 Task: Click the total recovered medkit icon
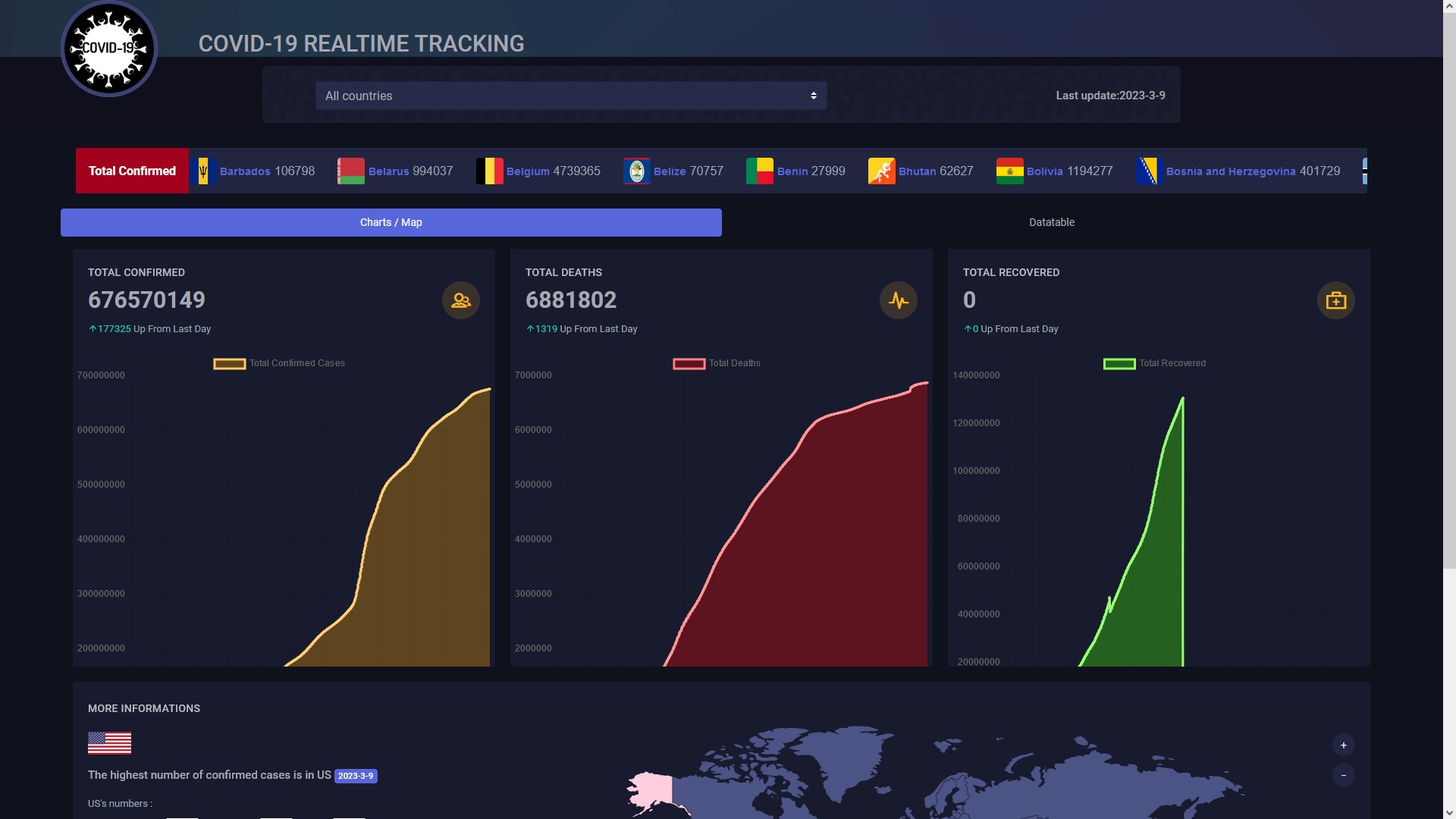(x=1335, y=300)
